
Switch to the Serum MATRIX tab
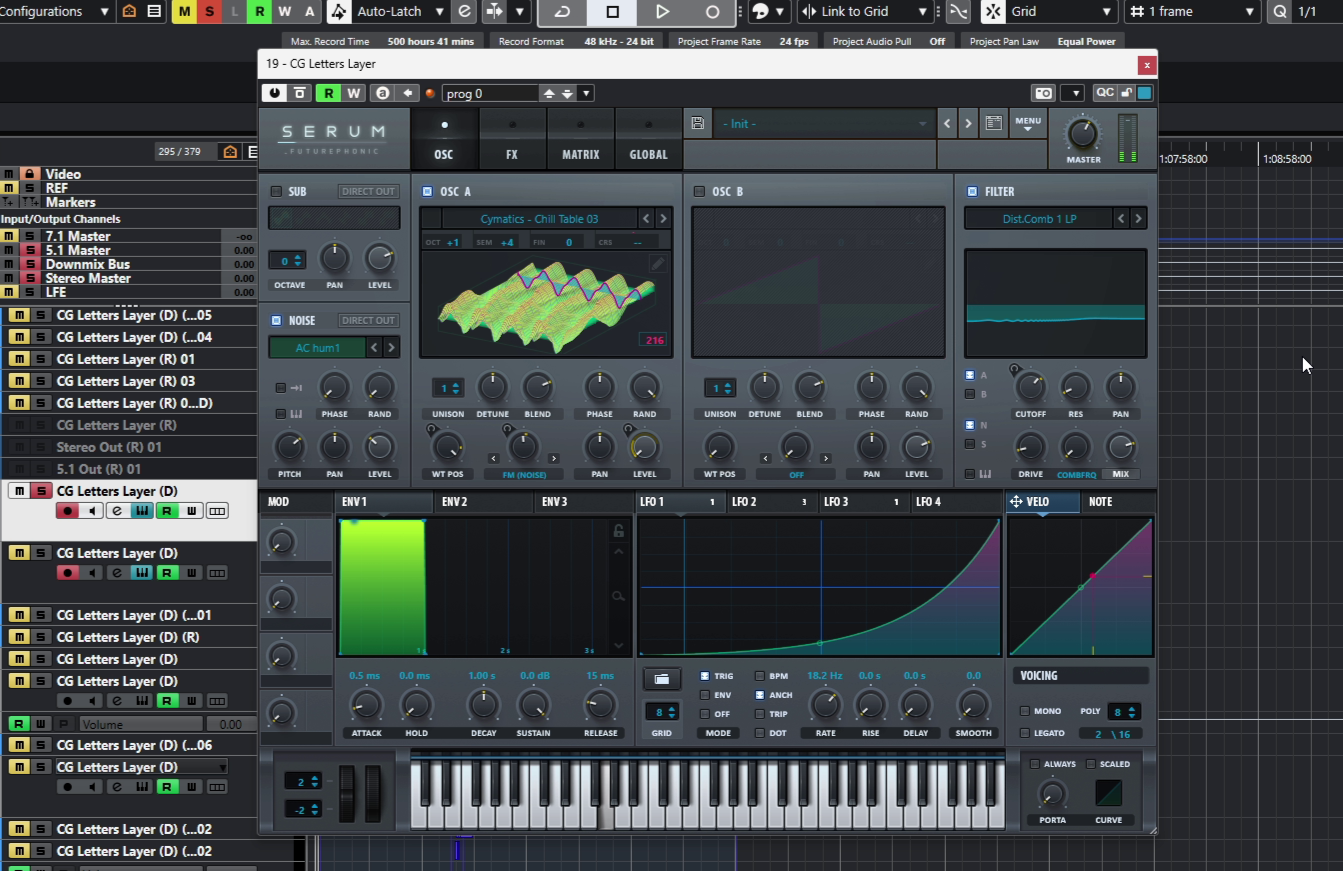click(x=580, y=140)
